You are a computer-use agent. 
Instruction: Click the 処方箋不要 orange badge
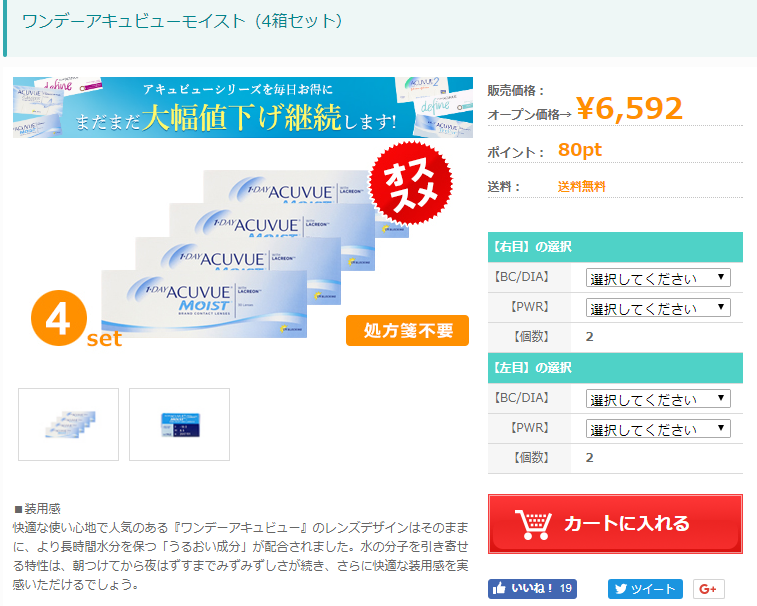[x=407, y=330]
